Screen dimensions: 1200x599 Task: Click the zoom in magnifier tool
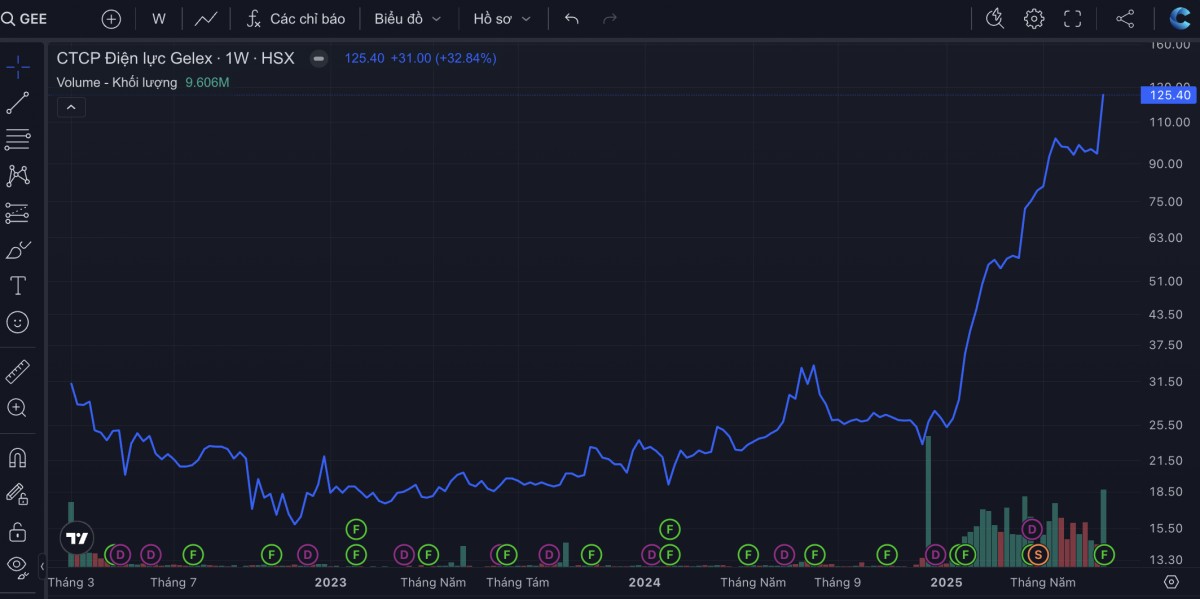(x=17, y=408)
